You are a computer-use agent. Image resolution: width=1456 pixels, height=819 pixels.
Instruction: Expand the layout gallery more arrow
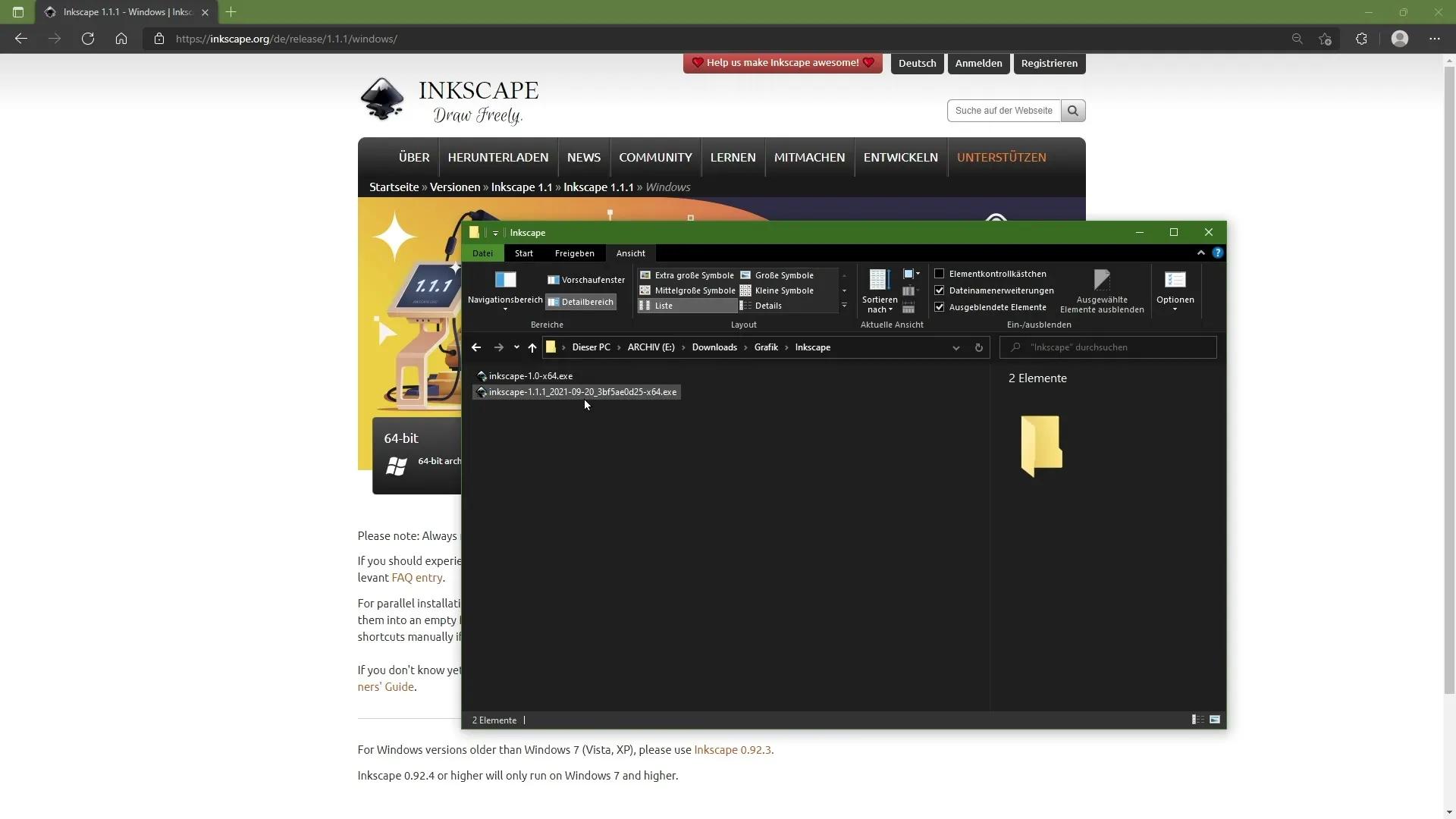(x=844, y=306)
